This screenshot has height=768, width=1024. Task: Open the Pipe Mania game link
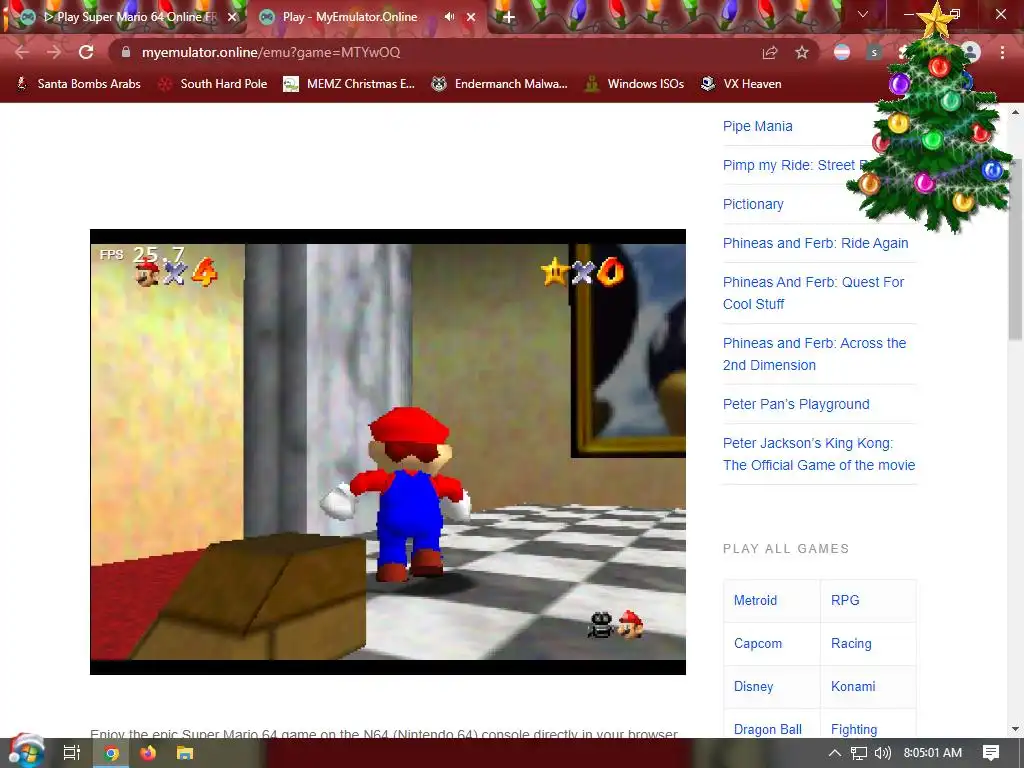click(758, 126)
